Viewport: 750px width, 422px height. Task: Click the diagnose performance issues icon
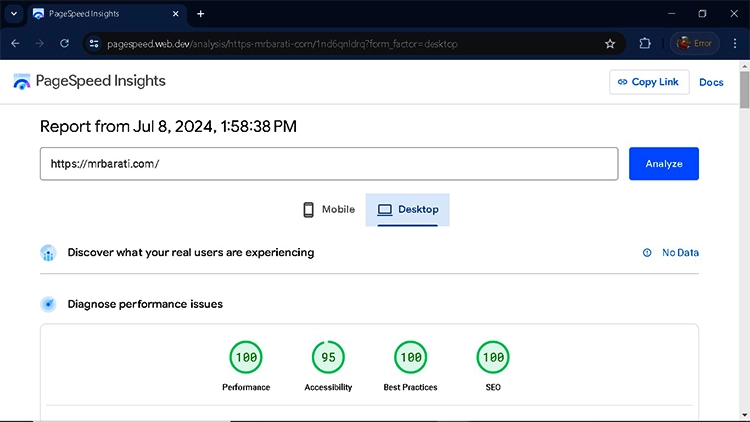coord(48,304)
